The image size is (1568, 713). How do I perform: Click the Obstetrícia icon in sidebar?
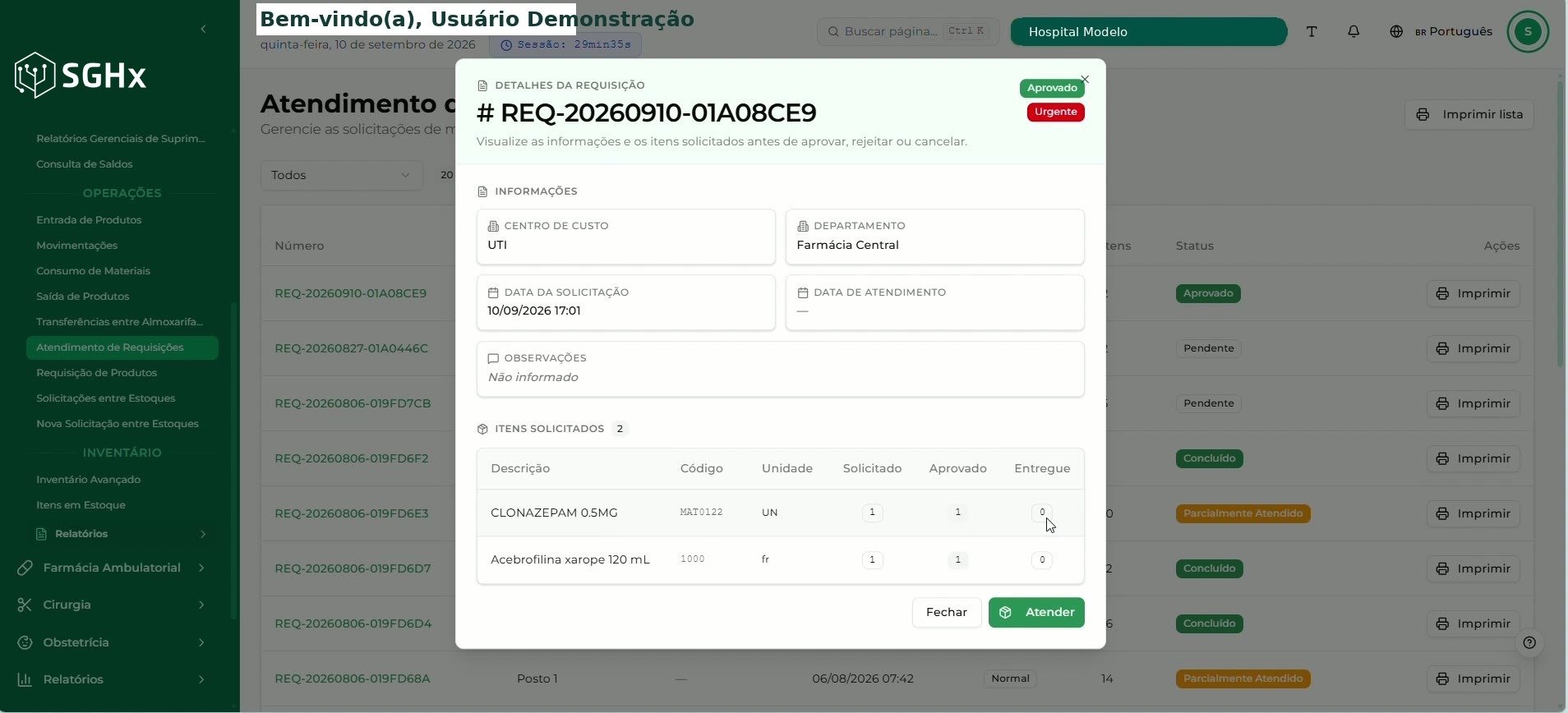(25, 642)
